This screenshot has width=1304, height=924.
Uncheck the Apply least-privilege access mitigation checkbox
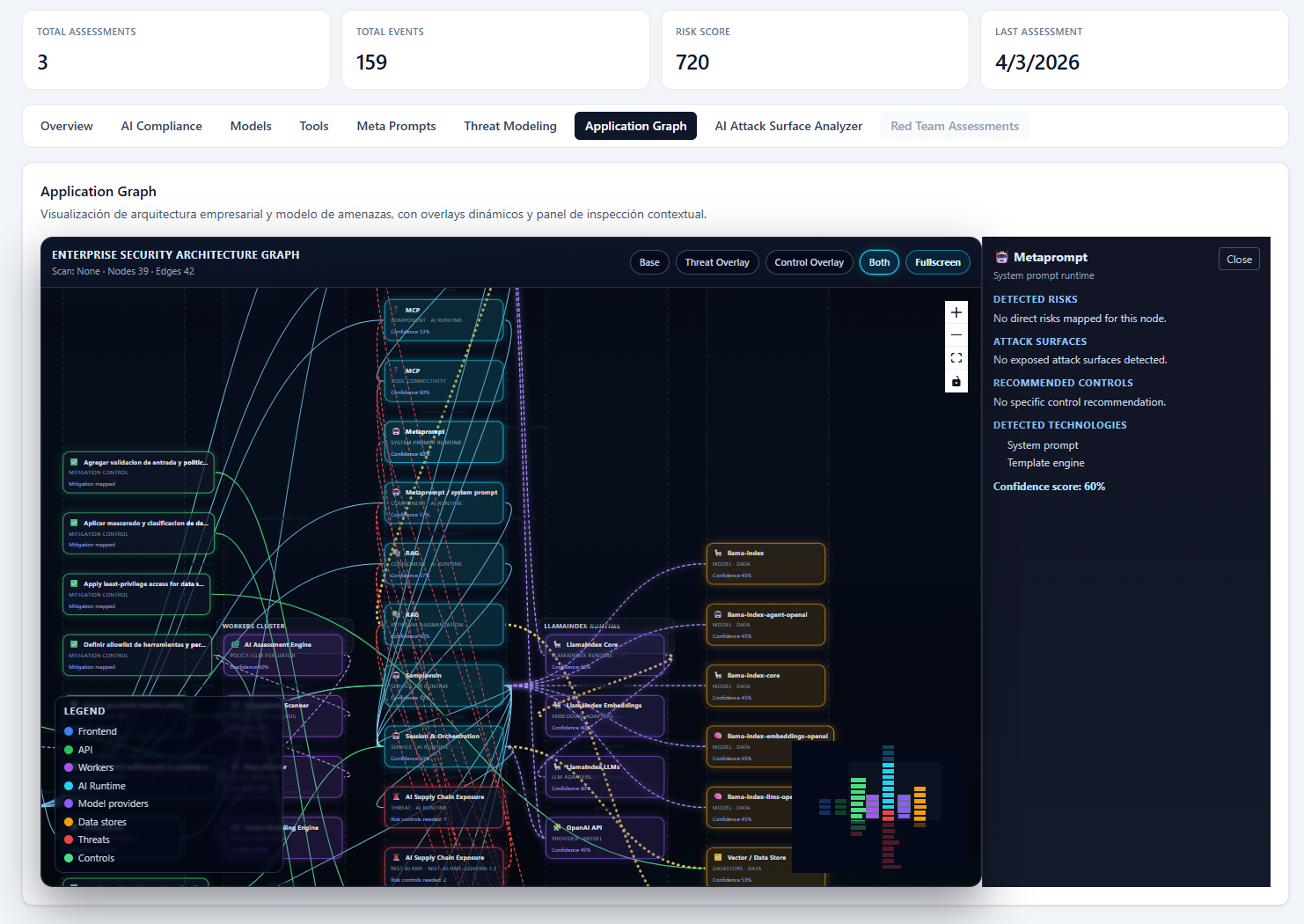click(x=73, y=583)
